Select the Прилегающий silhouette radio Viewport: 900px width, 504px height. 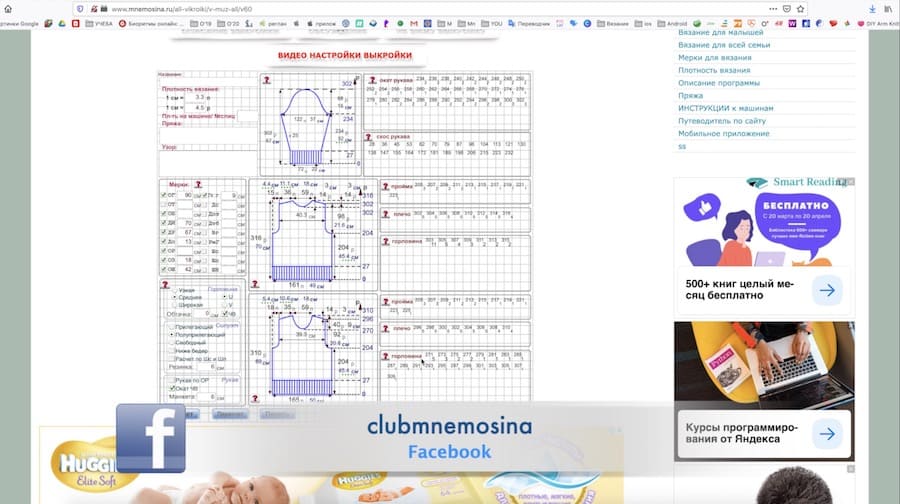[x=171, y=327]
